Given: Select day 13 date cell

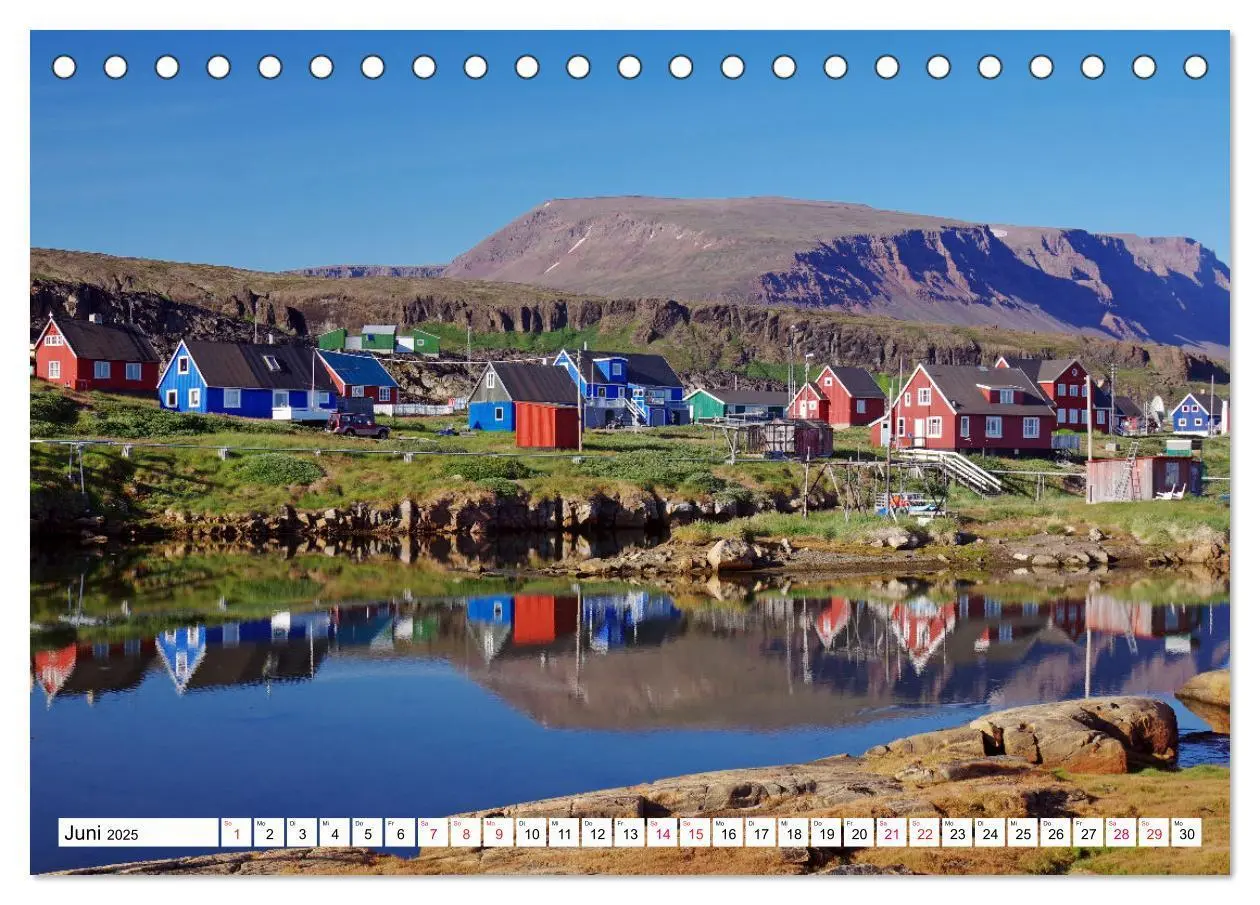Looking at the screenshot, I should [x=629, y=833].
